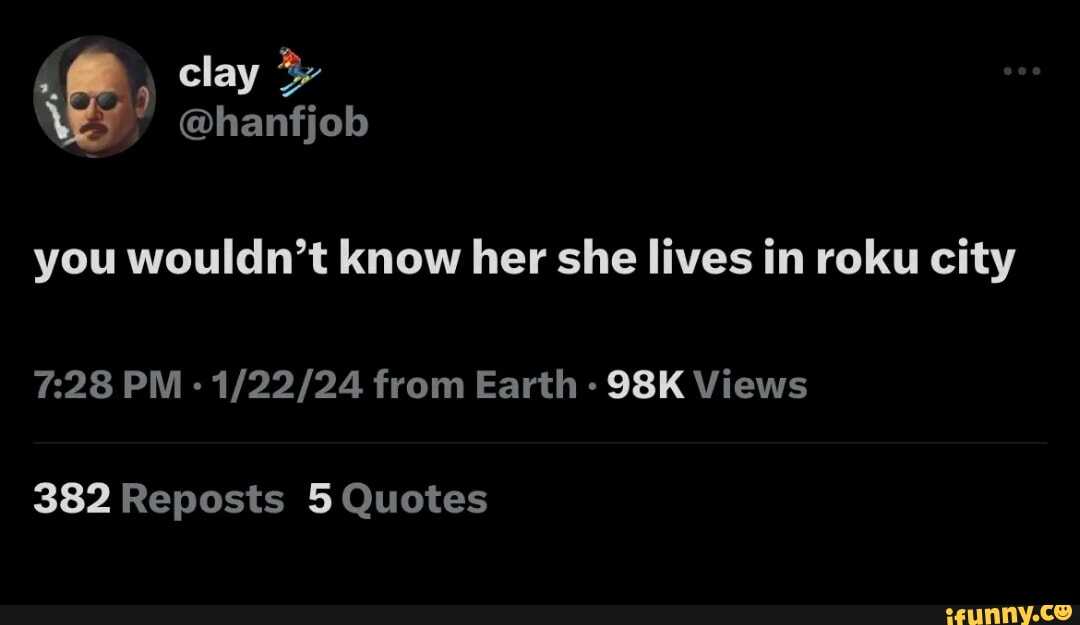Click the Reposts label
Viewport: 1080px width, 625px height.
coord(202,500)
